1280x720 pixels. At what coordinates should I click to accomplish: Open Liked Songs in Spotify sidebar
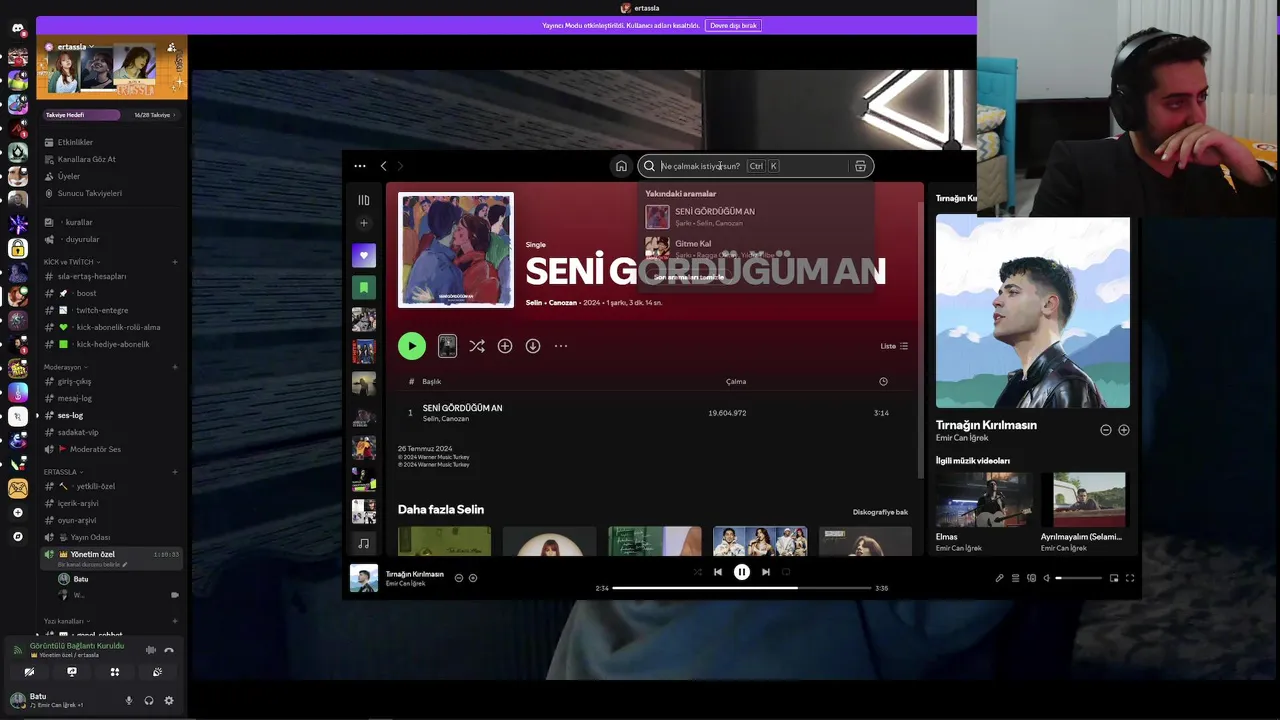tap(364, 255)
